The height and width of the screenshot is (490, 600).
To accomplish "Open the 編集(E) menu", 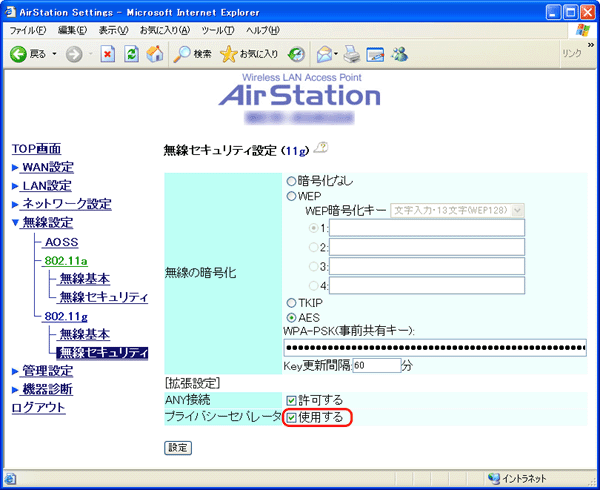I will click(72, 30).
